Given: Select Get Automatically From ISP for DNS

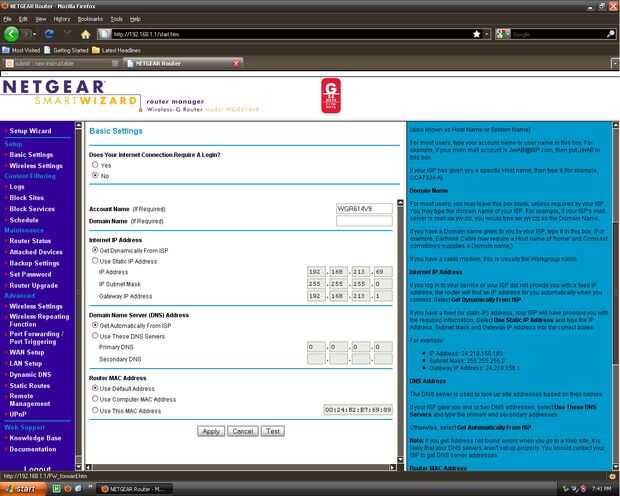Looking at the screenshot, I should [x=95, y=325].
